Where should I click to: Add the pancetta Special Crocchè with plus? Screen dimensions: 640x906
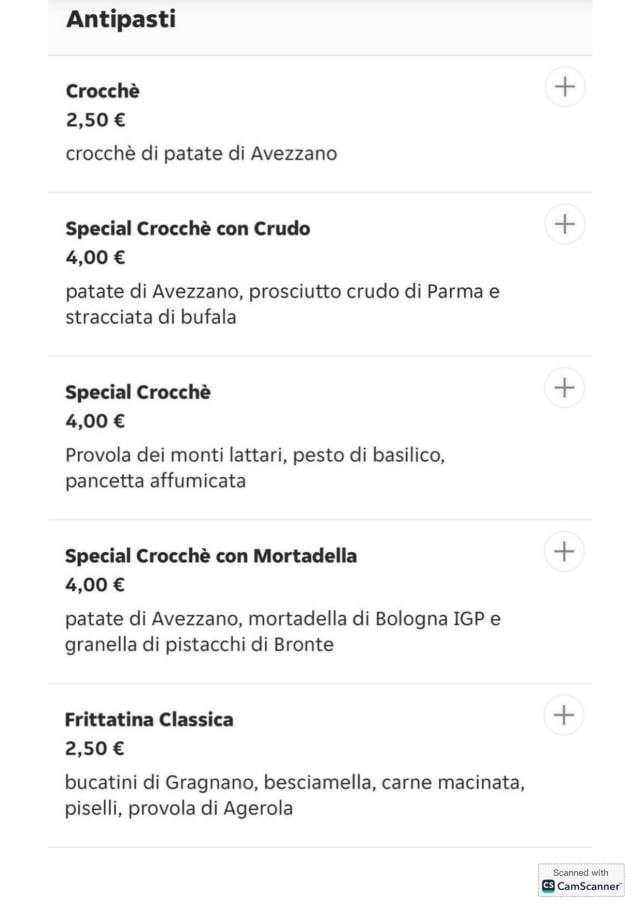click(x=564, y=387)
